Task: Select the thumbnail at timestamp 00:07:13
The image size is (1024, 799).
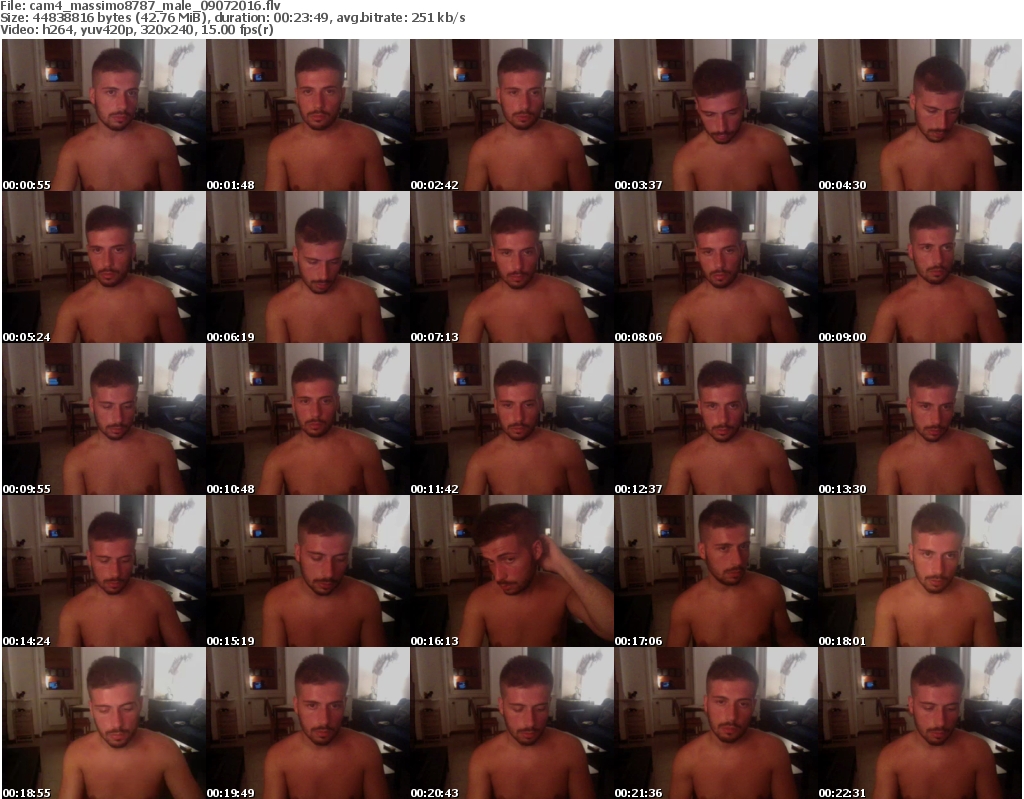Action: point(511,267)
